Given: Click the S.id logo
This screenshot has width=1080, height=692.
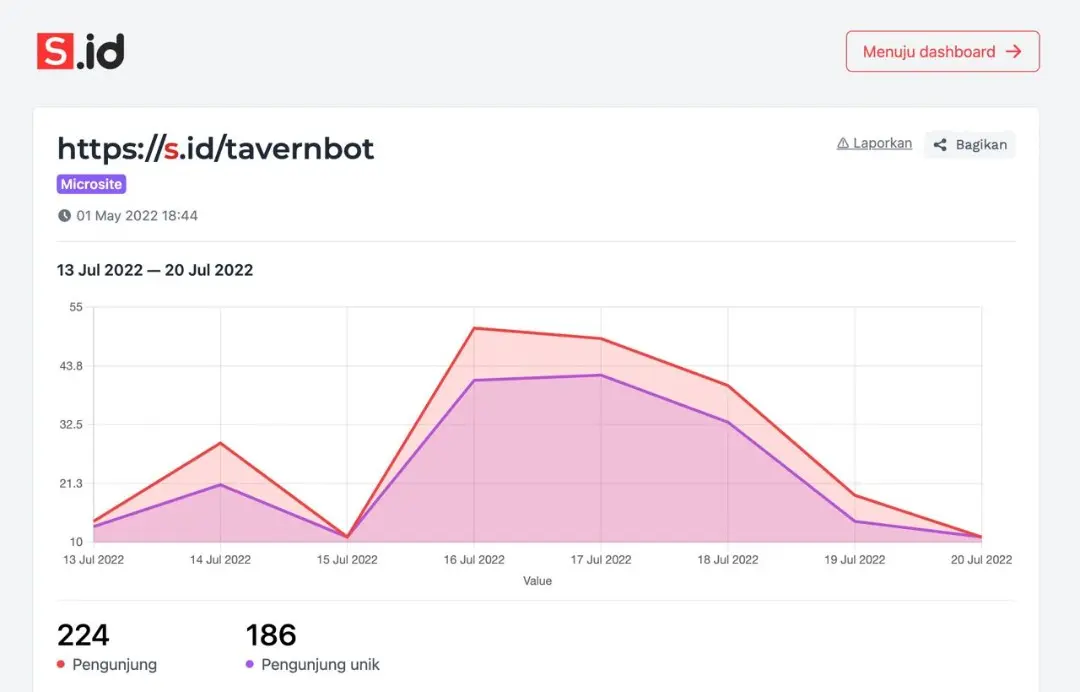Looking at the screenshot, I should 80,51.
